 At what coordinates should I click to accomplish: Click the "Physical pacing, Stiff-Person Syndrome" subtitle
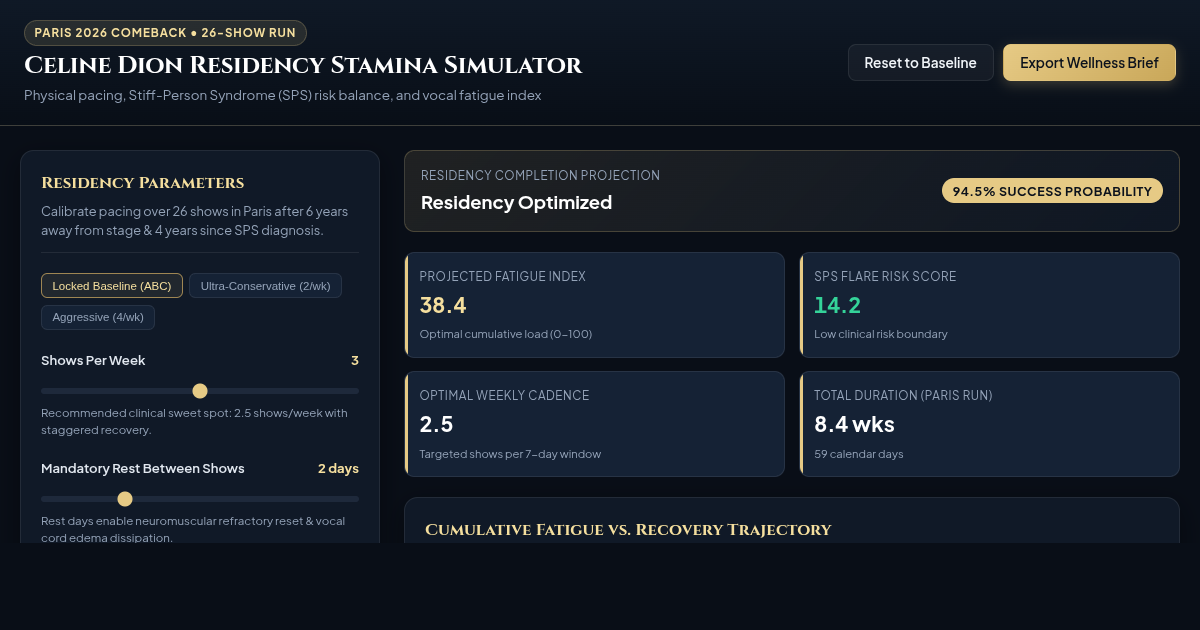point(283,96)
